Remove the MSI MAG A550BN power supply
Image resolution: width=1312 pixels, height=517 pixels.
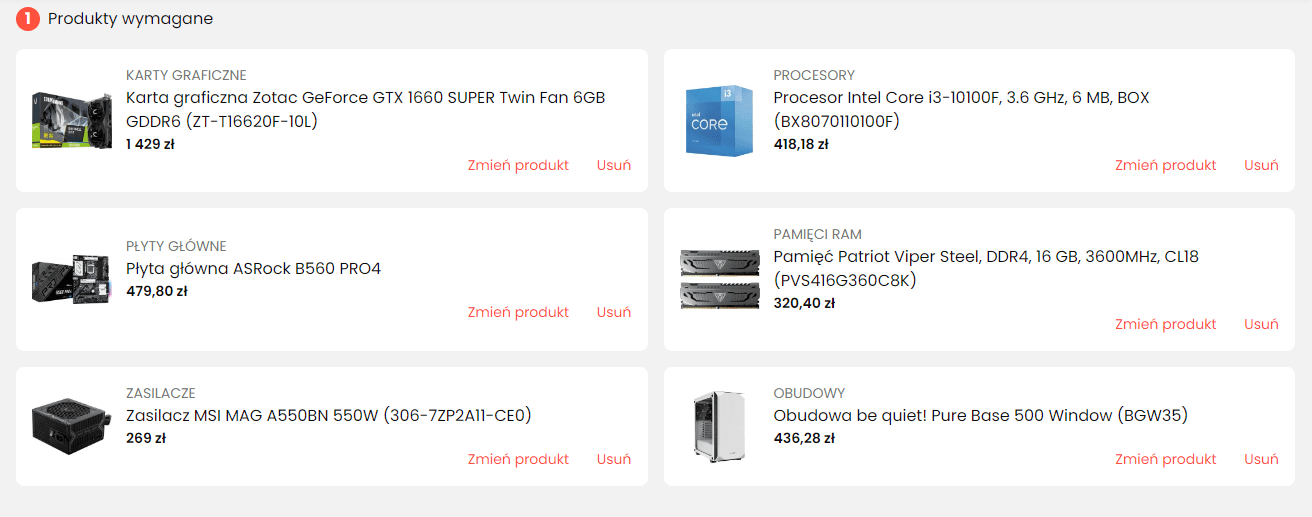click(x=614, y=459)
